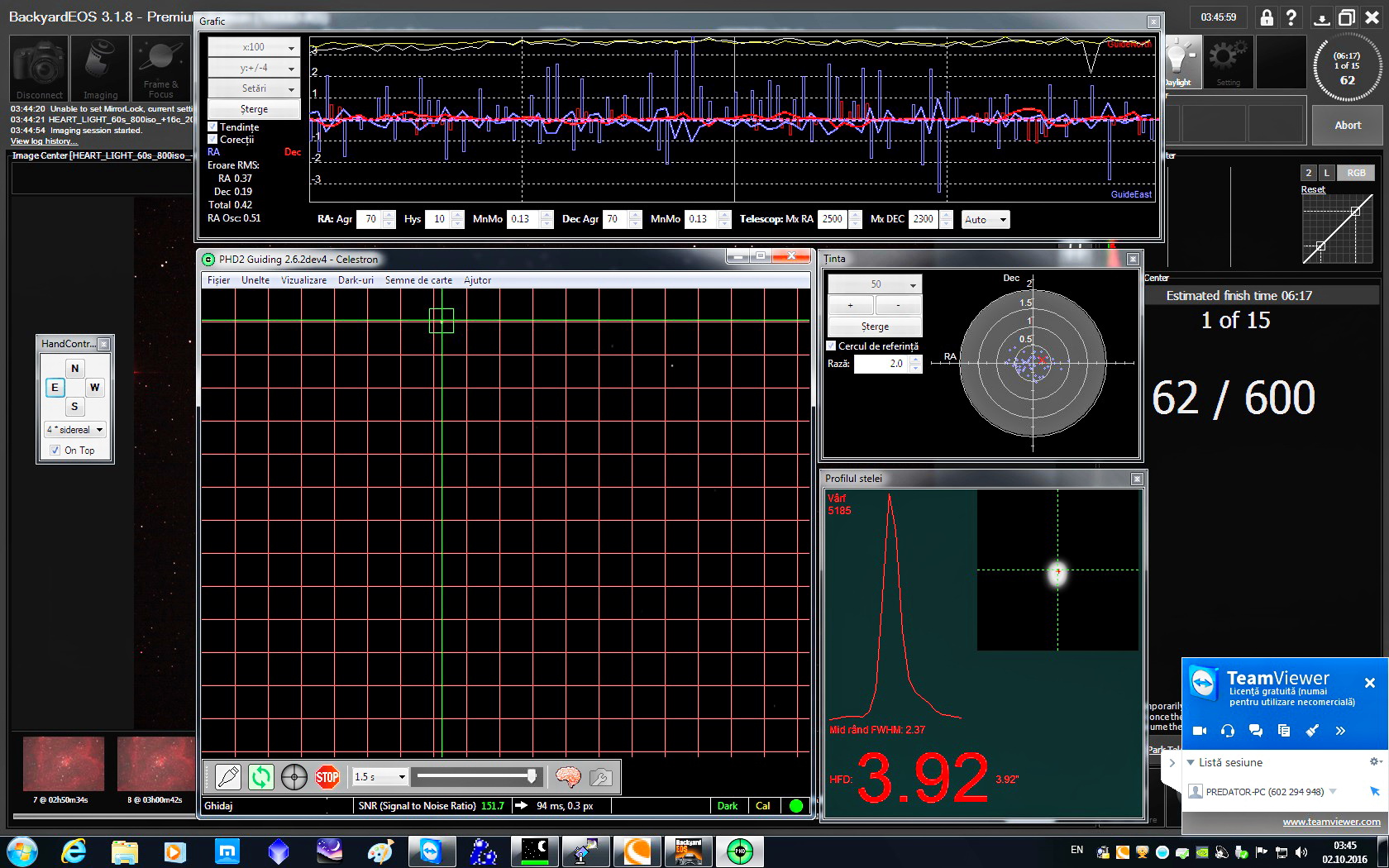The height and width of the screenshot is (868, 1389).
Task: Open the 4" sidereal rate dropdown
Action: [x=74, y=430]
